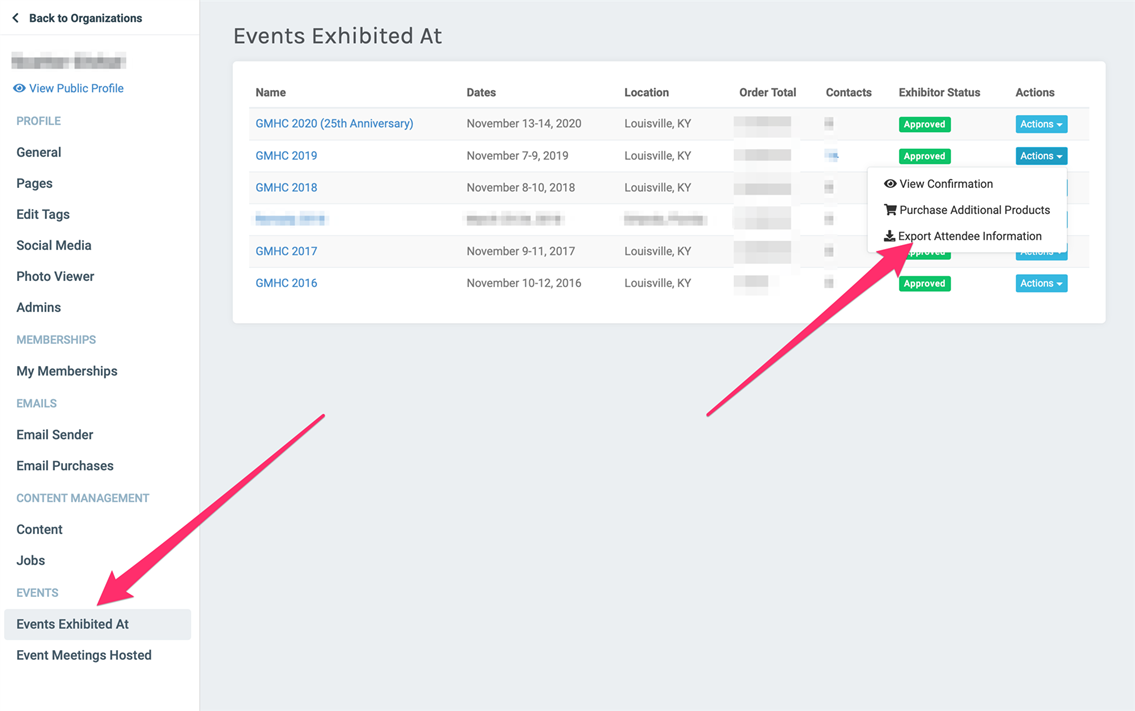Click the download icon for Export Attendee

click(889, 237)
